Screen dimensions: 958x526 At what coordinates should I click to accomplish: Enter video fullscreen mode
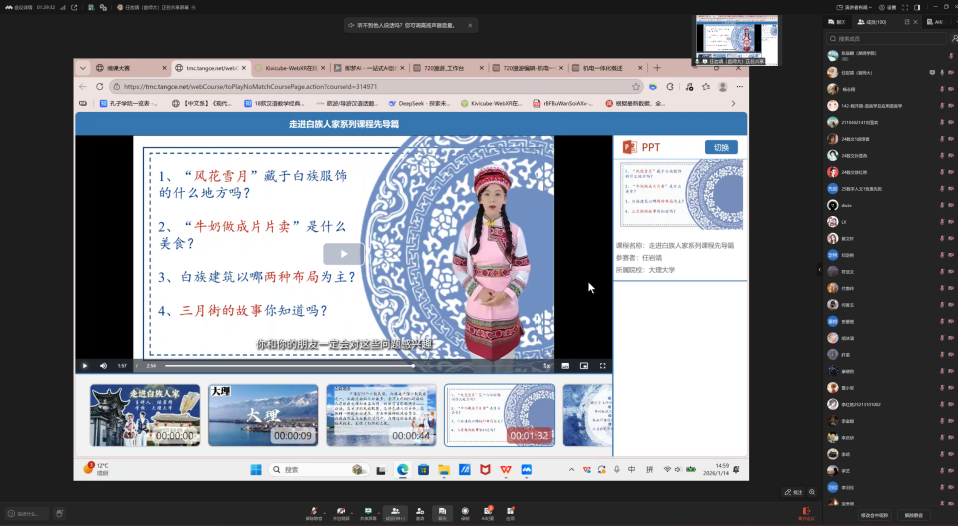click(602, 366)
